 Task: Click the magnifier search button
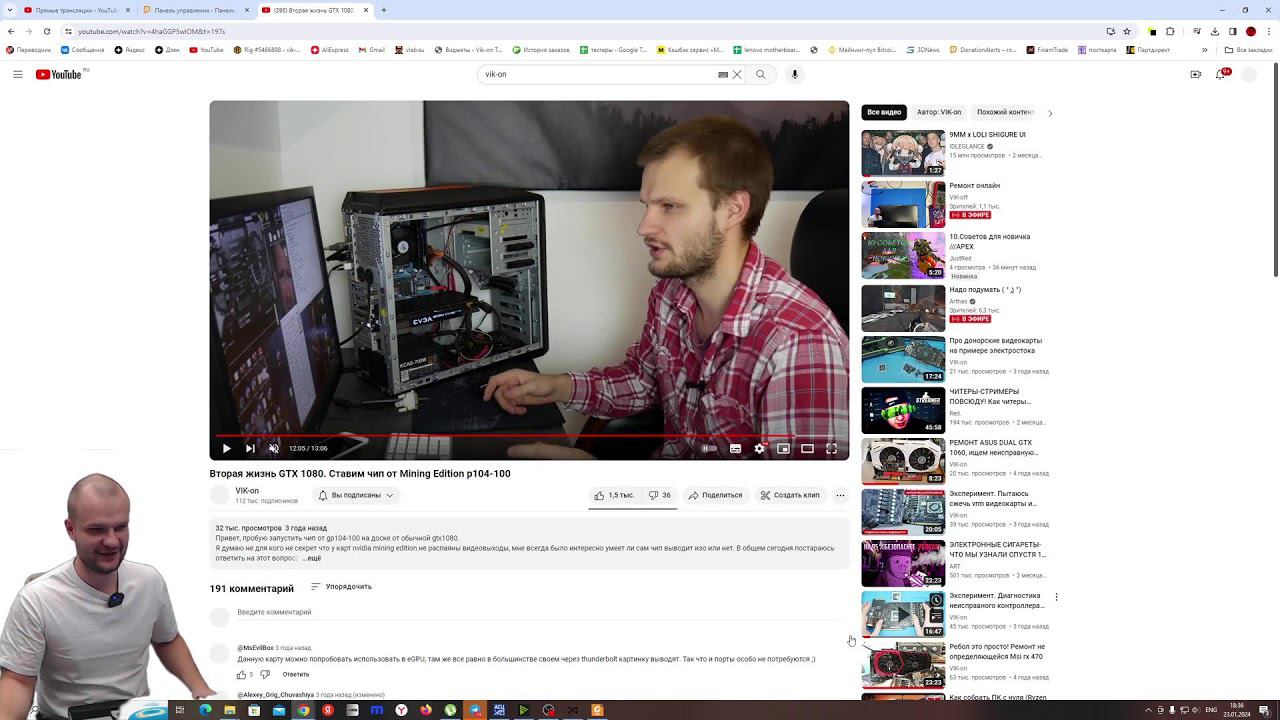[761, 74]
